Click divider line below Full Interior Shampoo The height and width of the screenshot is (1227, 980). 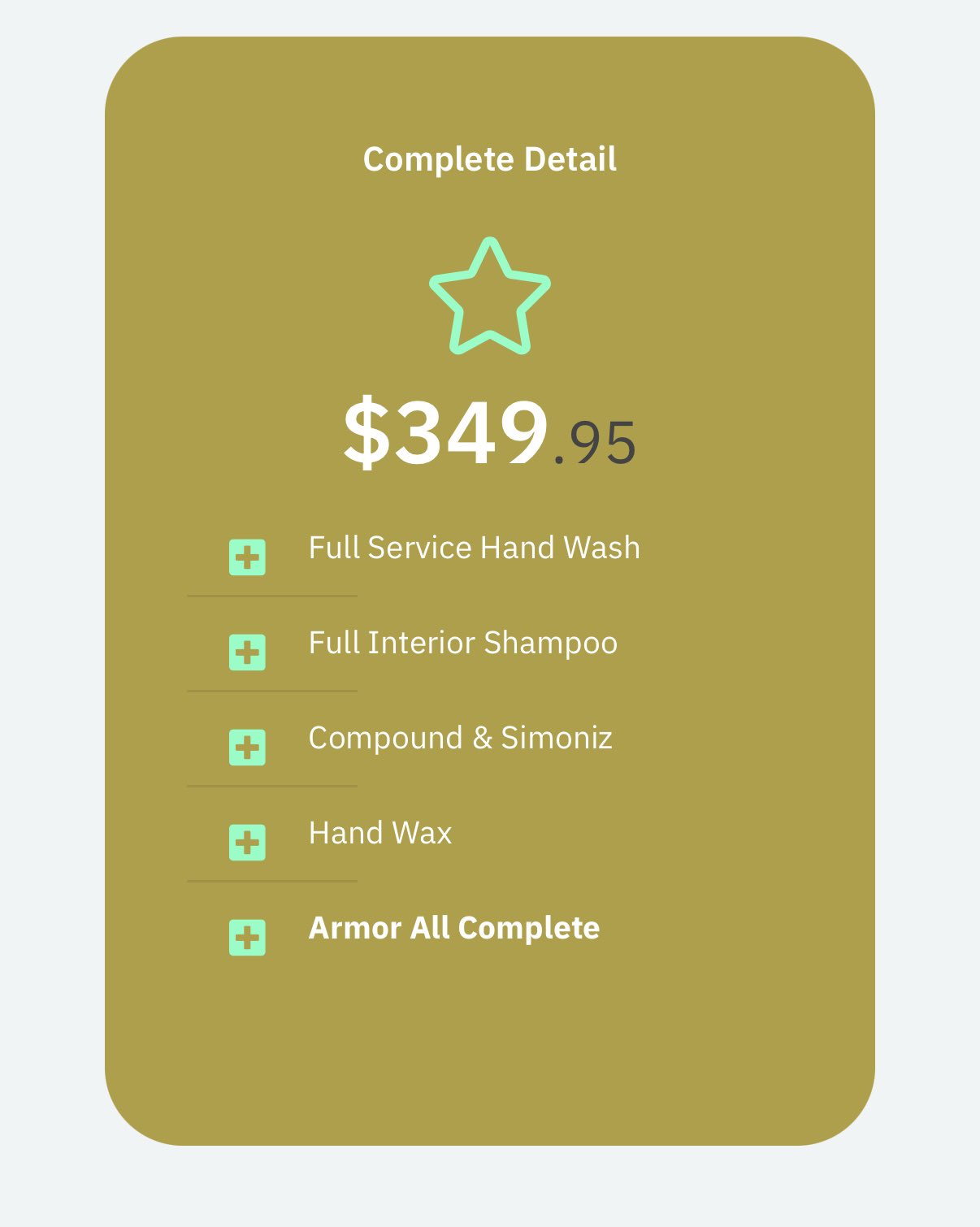pyautogui.click(x=272, y=691)
